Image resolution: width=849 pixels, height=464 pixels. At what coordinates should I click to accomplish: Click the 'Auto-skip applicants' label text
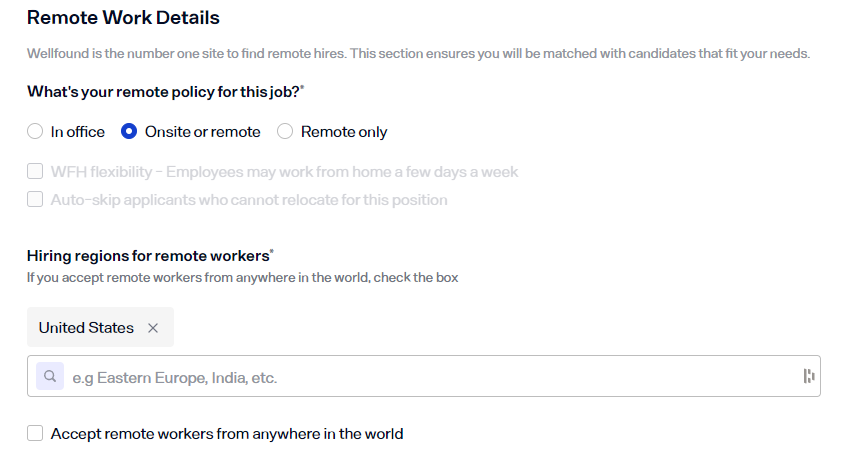249,200
